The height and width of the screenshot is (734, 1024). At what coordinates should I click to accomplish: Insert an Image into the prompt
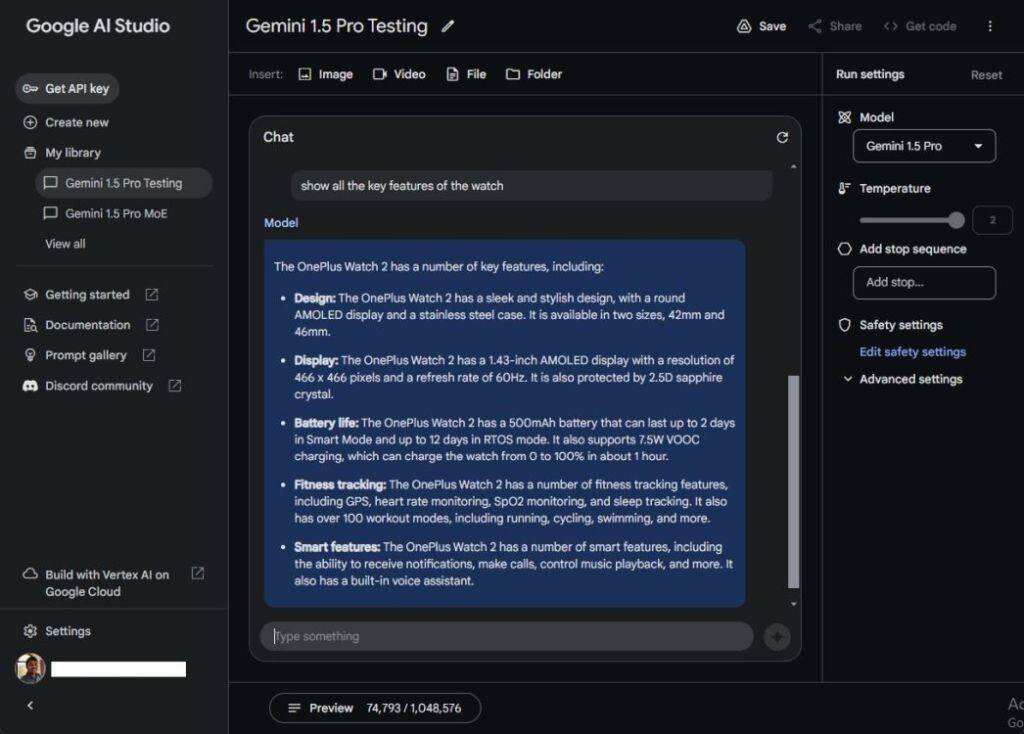325,74
